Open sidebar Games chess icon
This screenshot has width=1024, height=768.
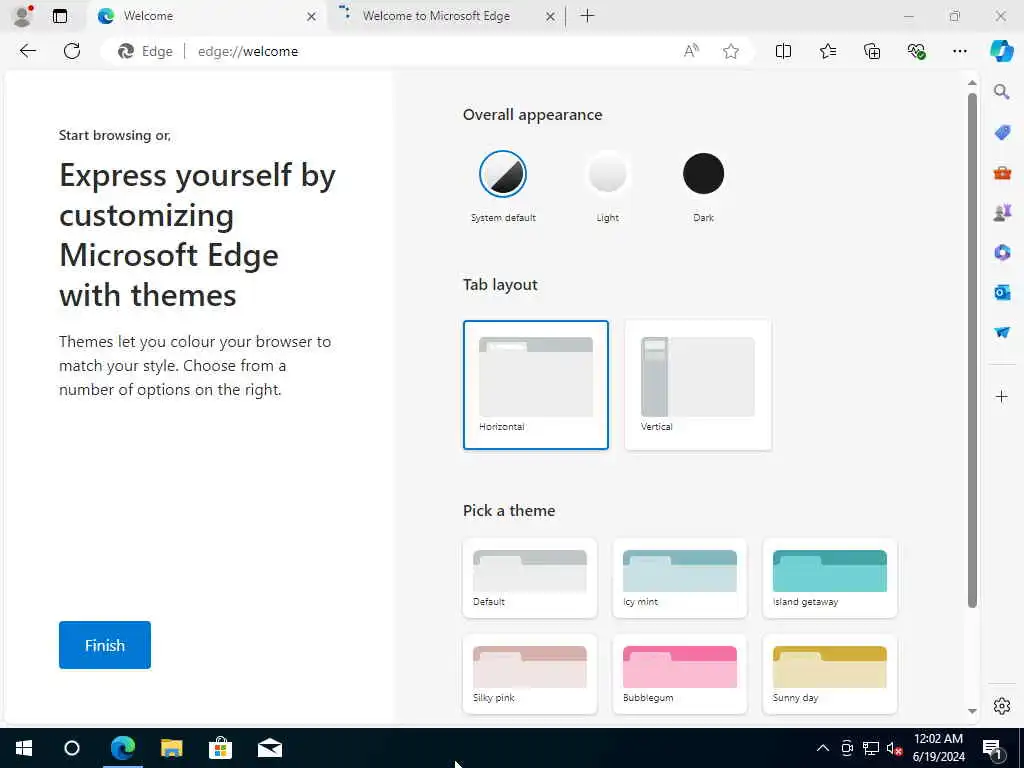tap(1002, 212)
